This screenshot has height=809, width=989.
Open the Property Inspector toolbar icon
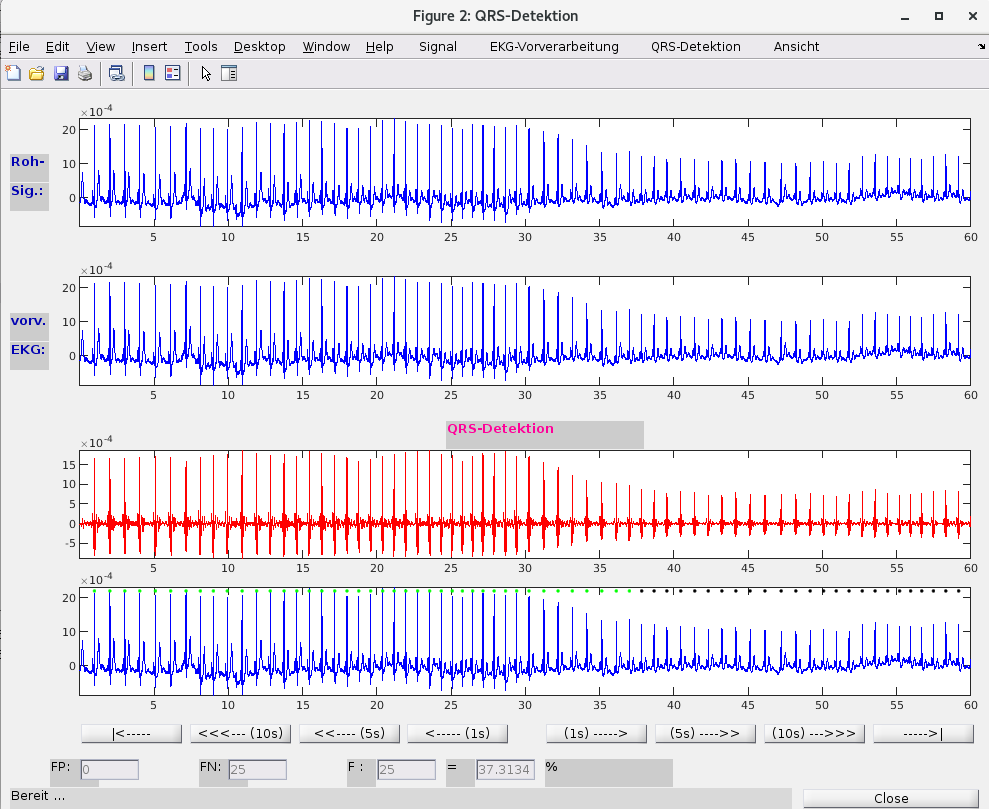229,73
